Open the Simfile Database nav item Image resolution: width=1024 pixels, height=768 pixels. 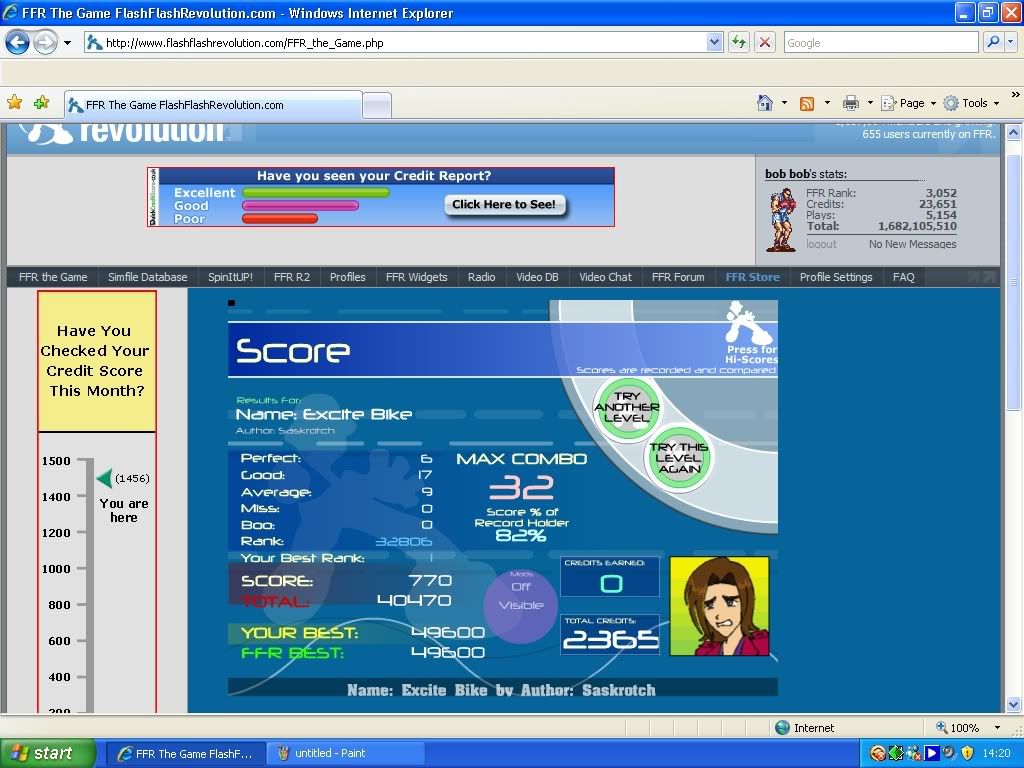(147, 277)
